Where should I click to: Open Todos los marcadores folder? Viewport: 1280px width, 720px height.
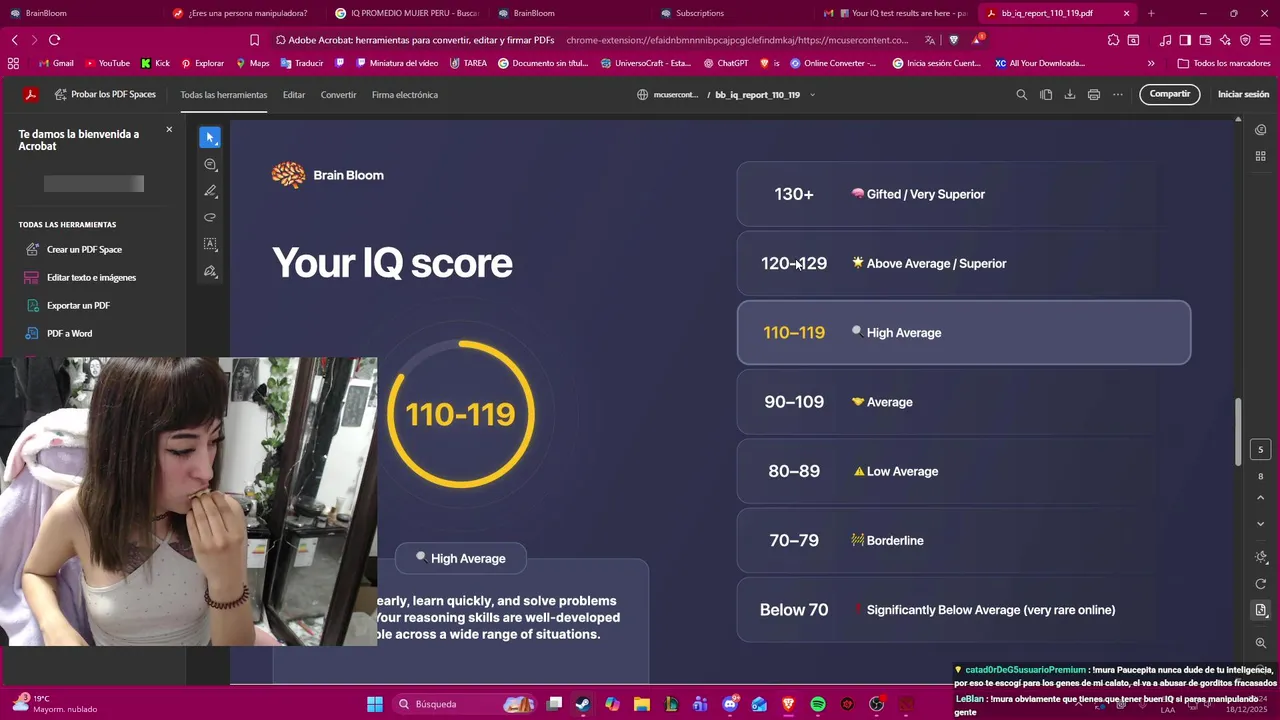pyautogui.click(x=1224, y=63)
